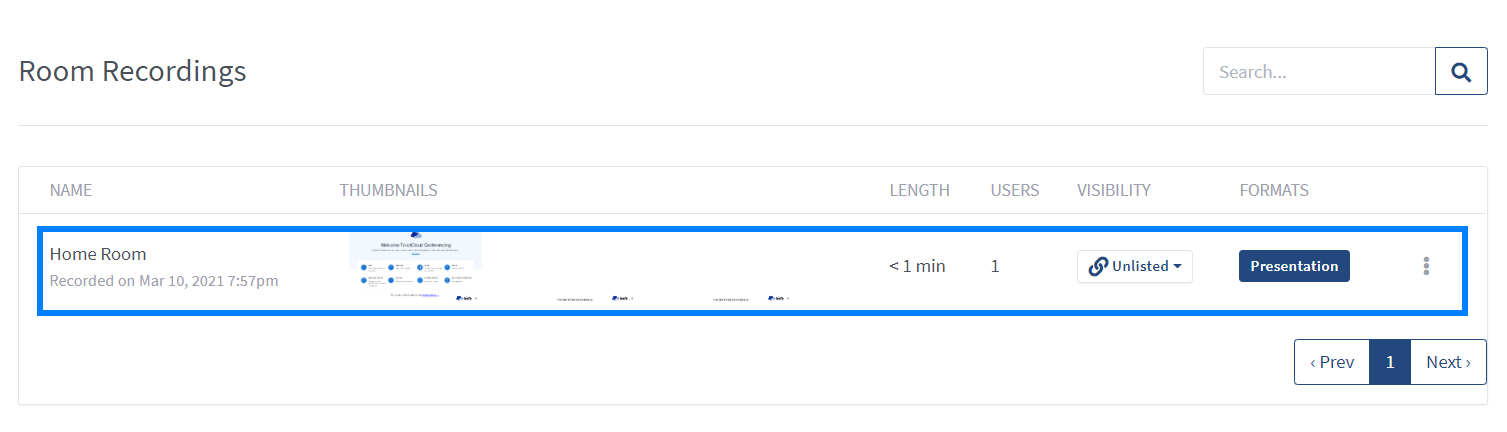Click the magnifying glass search button
Viewport: 1507px width, 432px height.
pyautogui.click(x=1461, y=71)
